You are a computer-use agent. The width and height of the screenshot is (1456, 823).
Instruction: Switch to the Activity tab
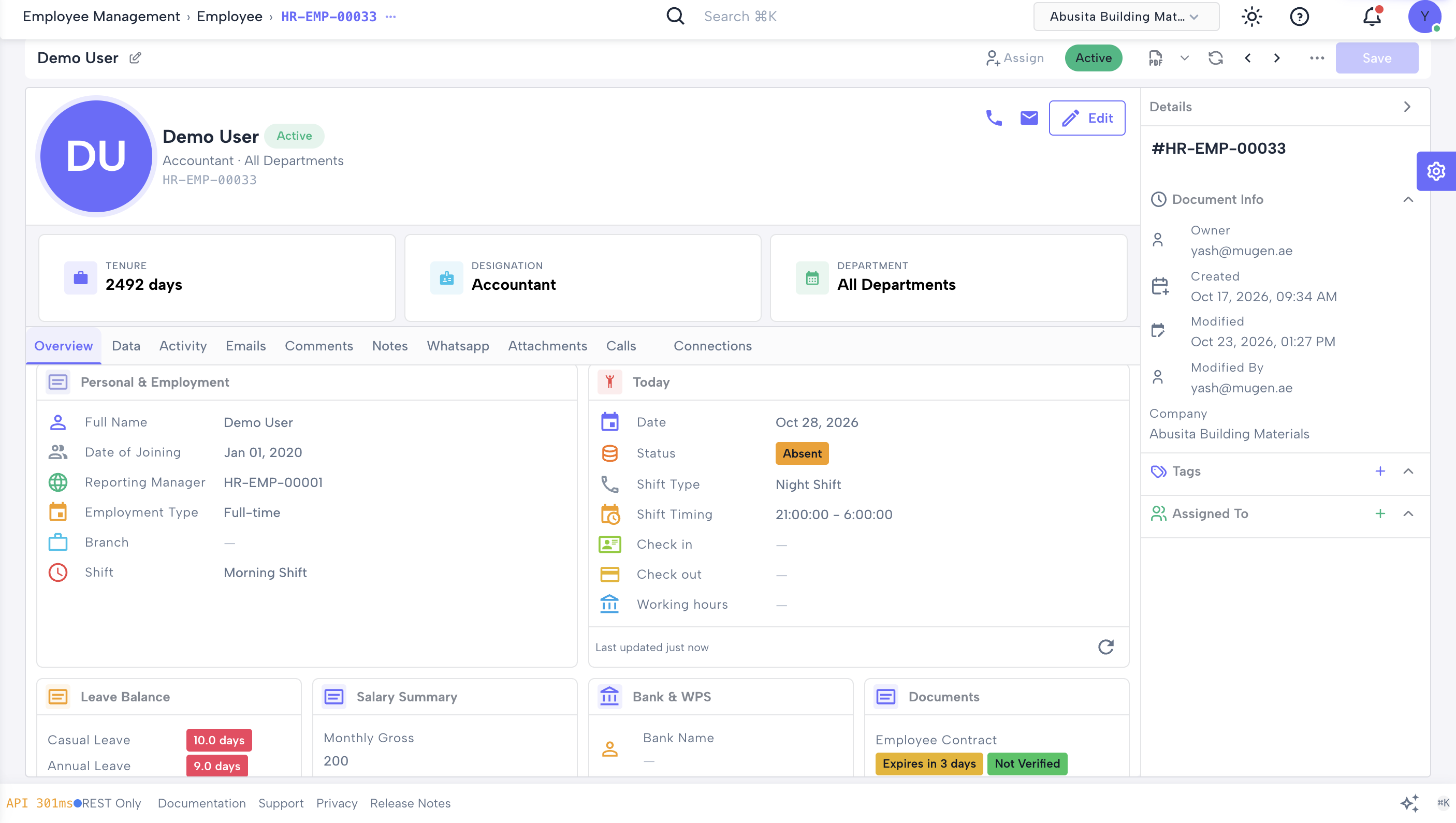pos(183,345)
